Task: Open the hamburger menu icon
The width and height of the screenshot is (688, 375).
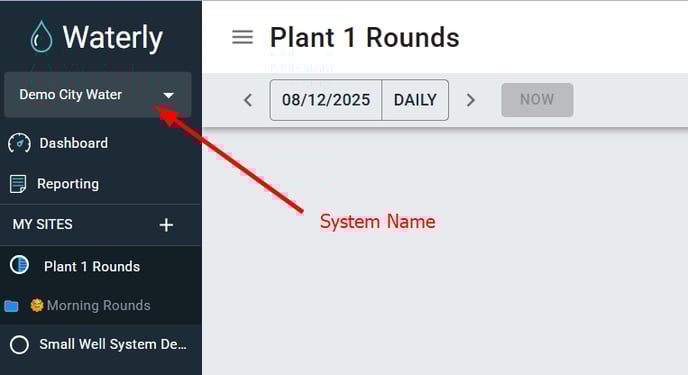Action: click(x=242, y=37)
